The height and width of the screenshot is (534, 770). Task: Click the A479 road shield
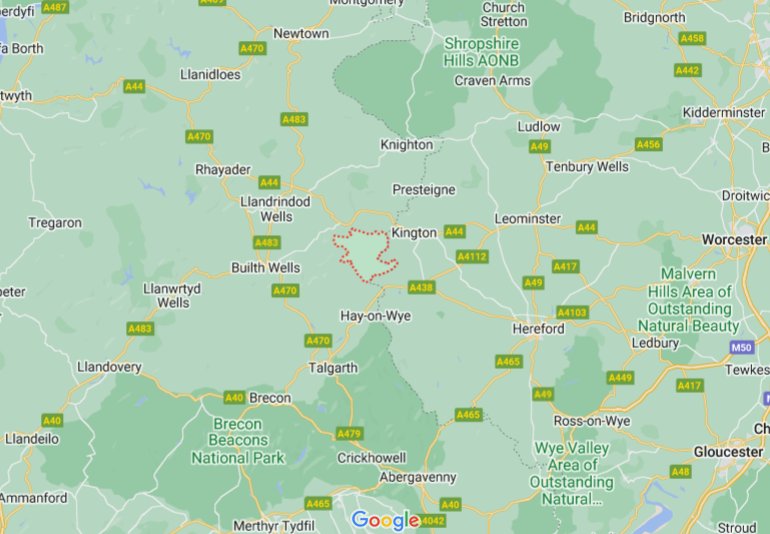[x=350, y=434]
